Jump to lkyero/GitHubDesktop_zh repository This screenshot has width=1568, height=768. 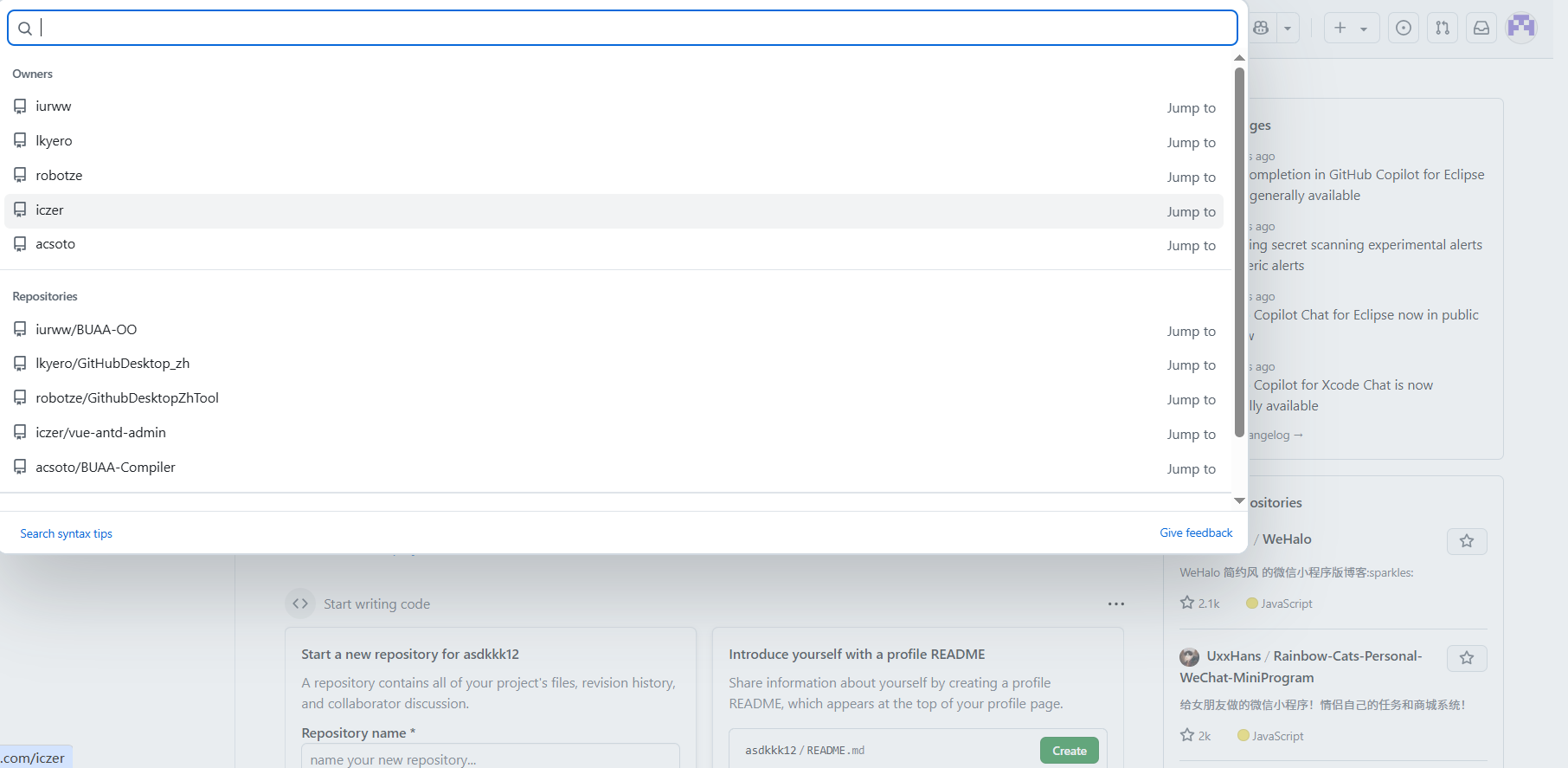click(x=614, y=364)
